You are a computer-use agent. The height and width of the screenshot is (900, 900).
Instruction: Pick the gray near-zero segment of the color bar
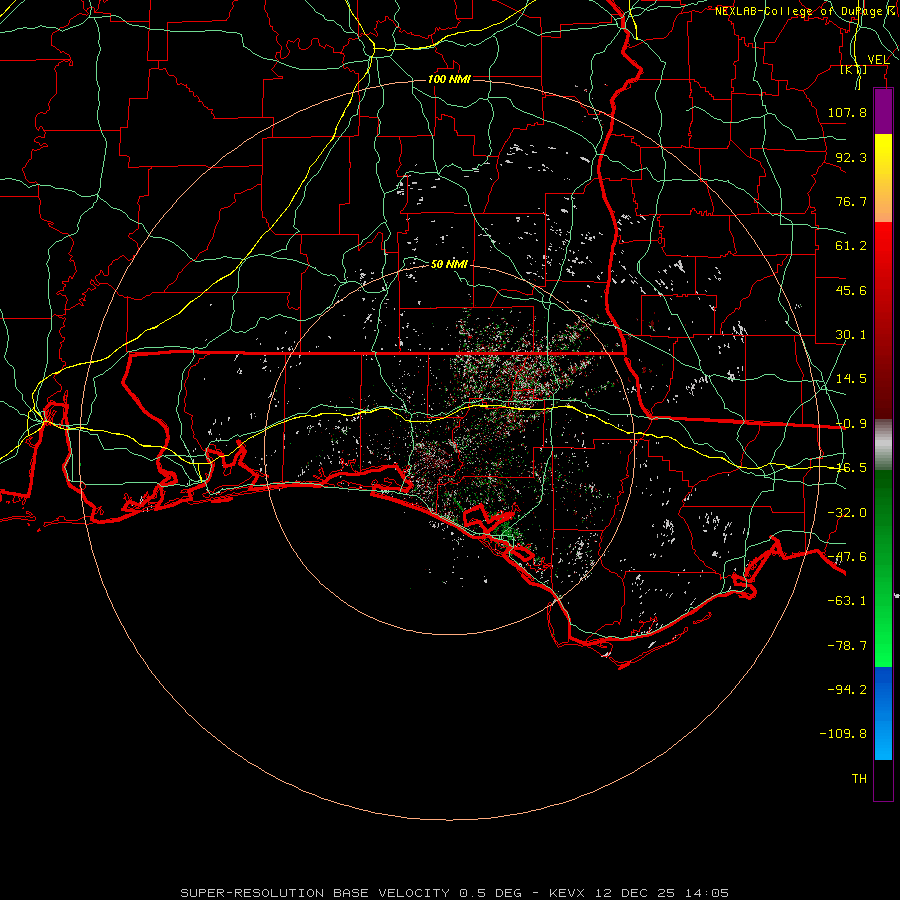[883, 445]
